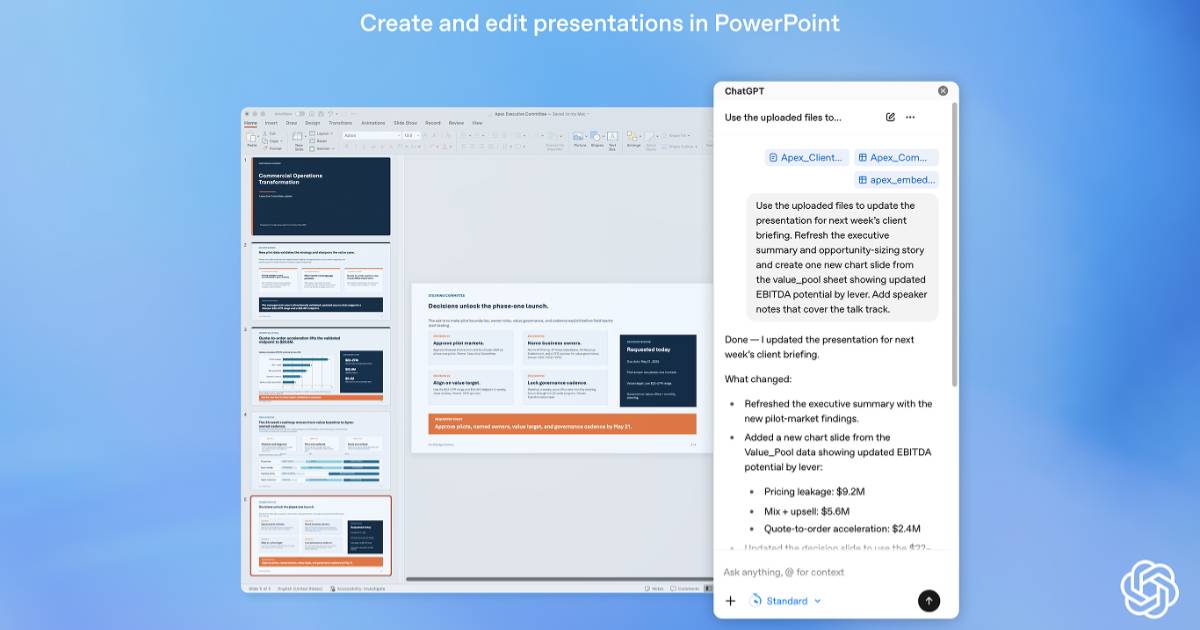Click 'Mix + upsell: $5.6M' bullet in chat
Image resolution: width=1200 pixels, height=630 pixels.
click(x=807, y=510)
